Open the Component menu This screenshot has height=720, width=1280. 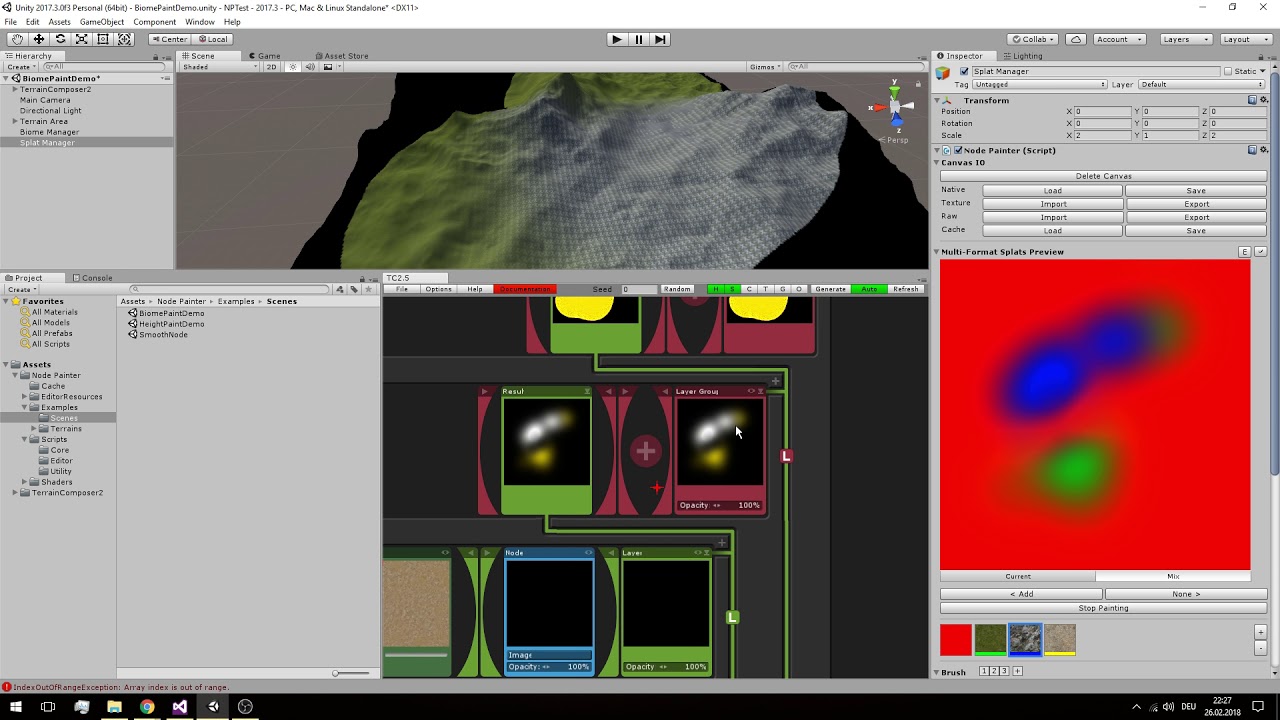coord(155,22)
